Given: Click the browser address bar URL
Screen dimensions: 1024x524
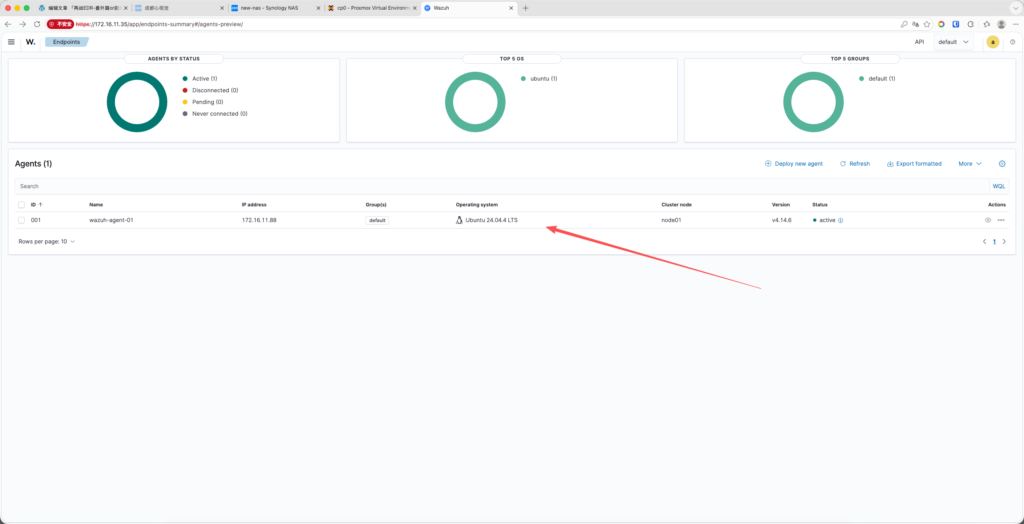Looking at the screenshot, I should (x=159, y=24).
